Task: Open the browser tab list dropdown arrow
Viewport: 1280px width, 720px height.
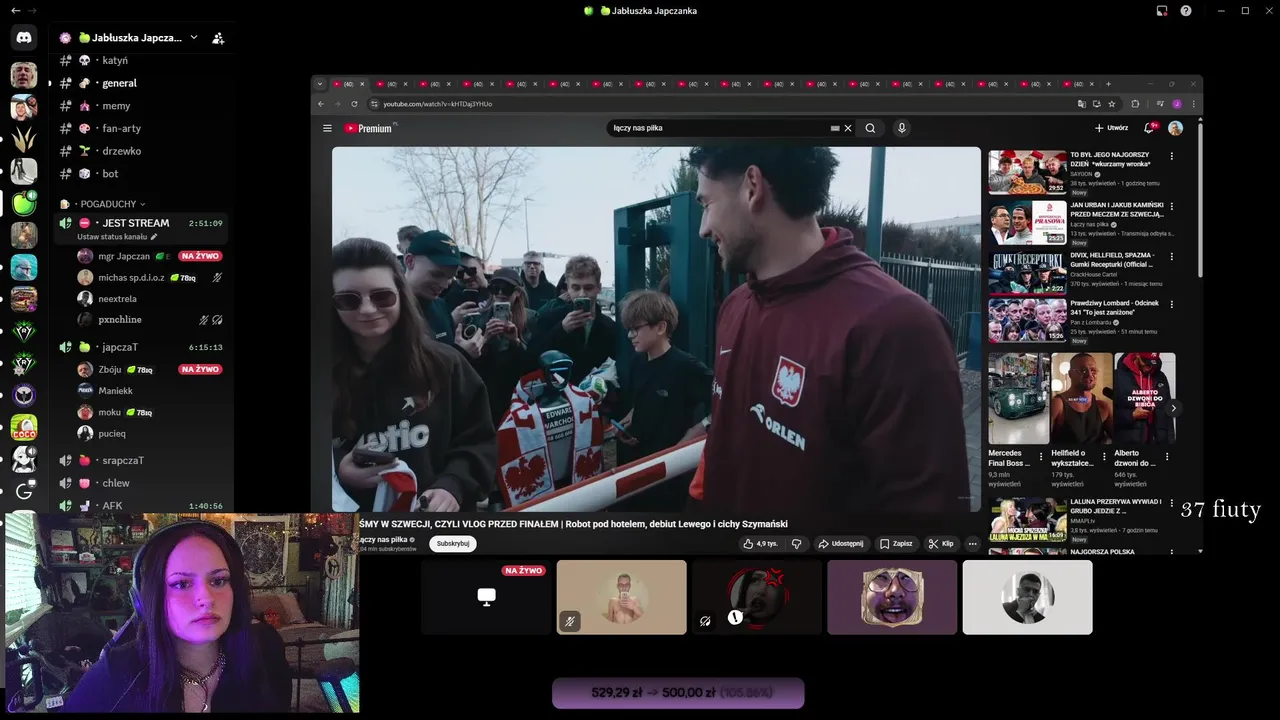Action: (x=320, y=84)
